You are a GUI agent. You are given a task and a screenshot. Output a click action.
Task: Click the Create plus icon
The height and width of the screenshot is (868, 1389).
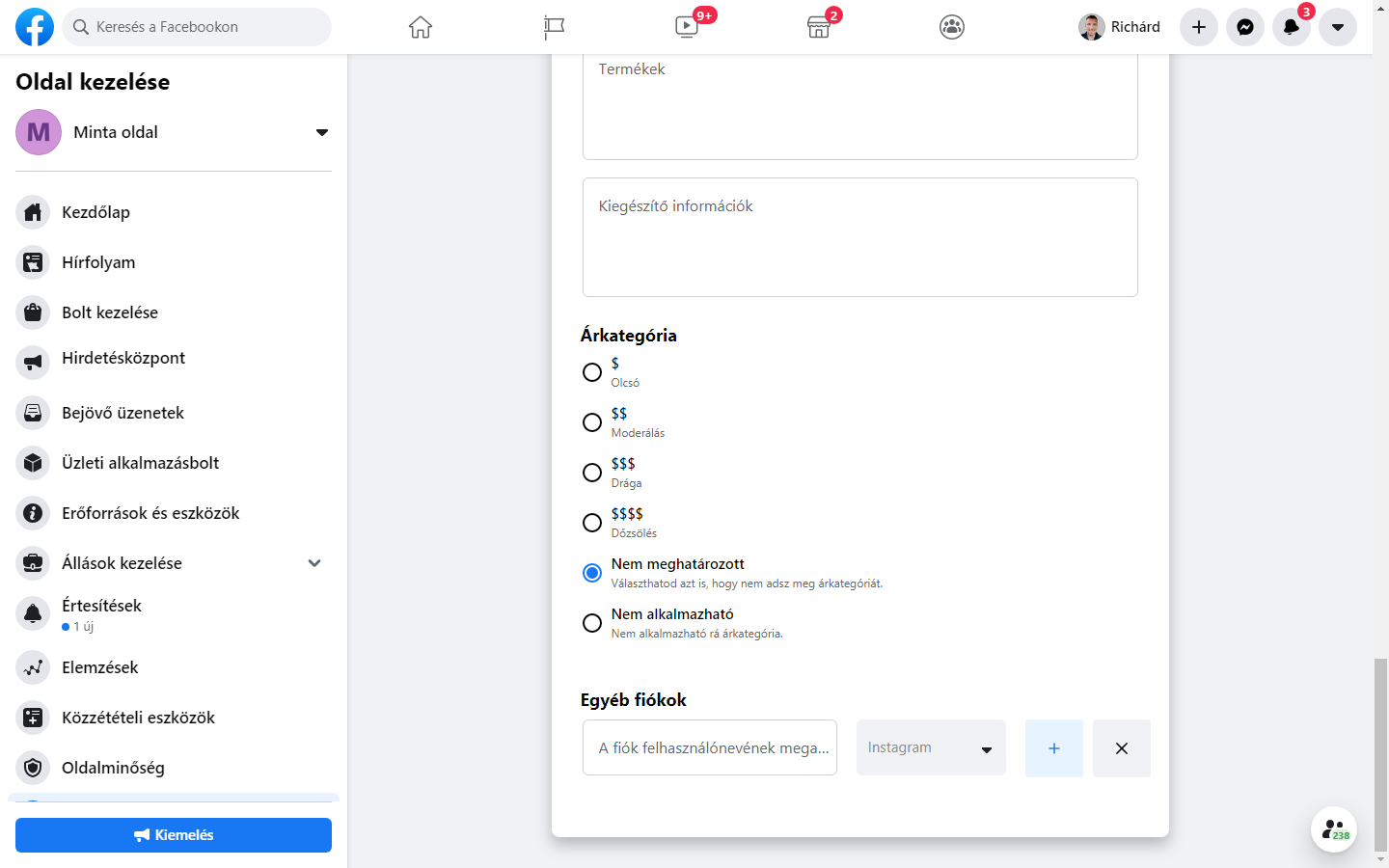point(1199,27)
